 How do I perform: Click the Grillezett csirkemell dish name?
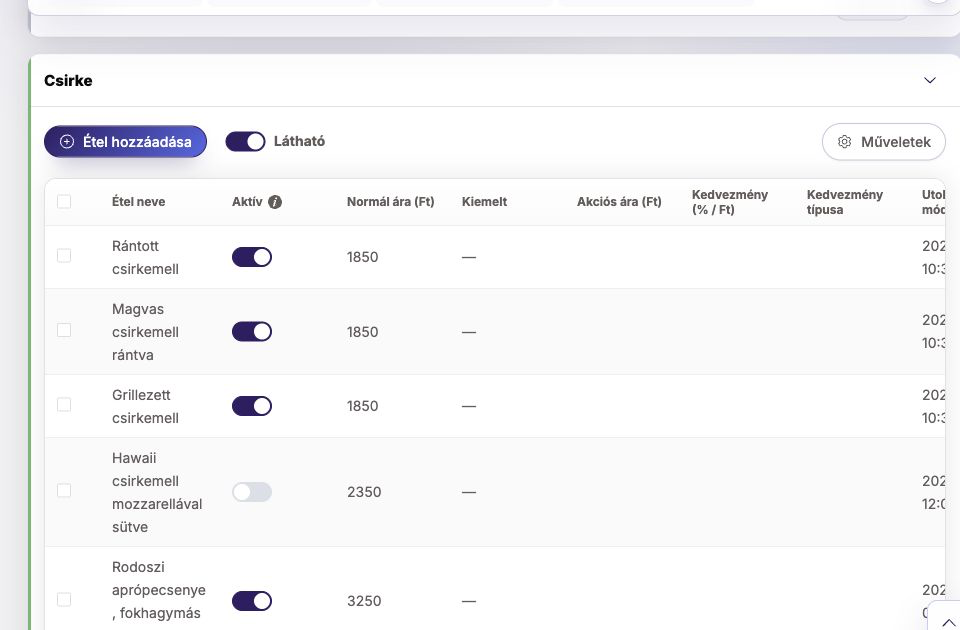click(145, 407)
